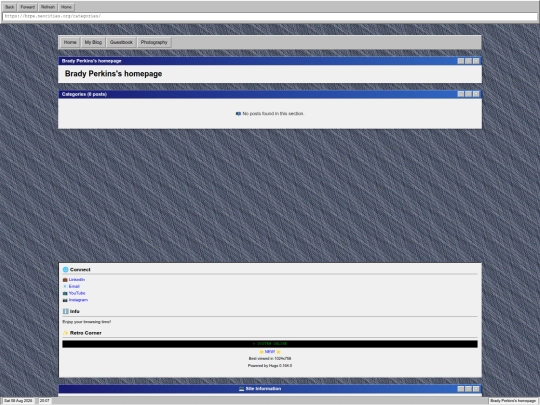Click the mailbox icon beside No posts found
The height and width of the screenshot is (405, 540).
tap(238, 114)
